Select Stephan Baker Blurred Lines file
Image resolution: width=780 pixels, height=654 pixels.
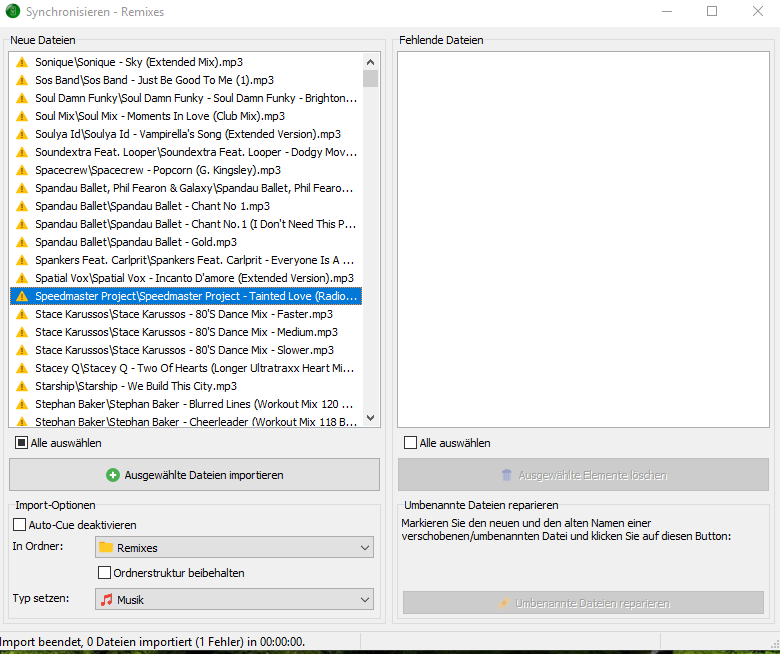(x=193, y=404)
